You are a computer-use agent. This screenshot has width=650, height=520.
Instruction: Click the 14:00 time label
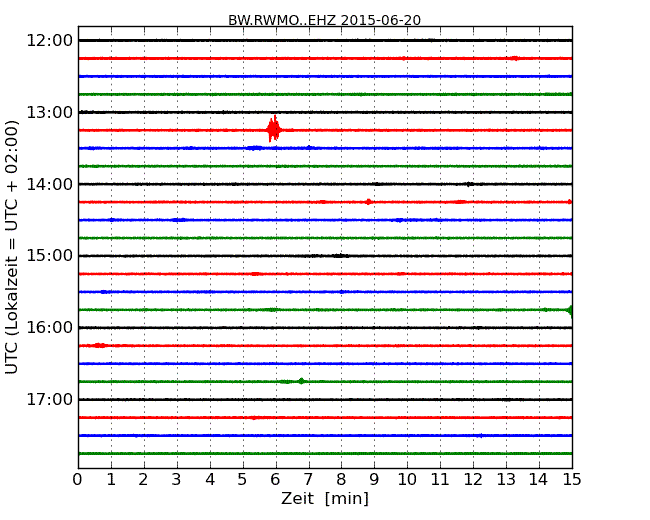[49, 184]
